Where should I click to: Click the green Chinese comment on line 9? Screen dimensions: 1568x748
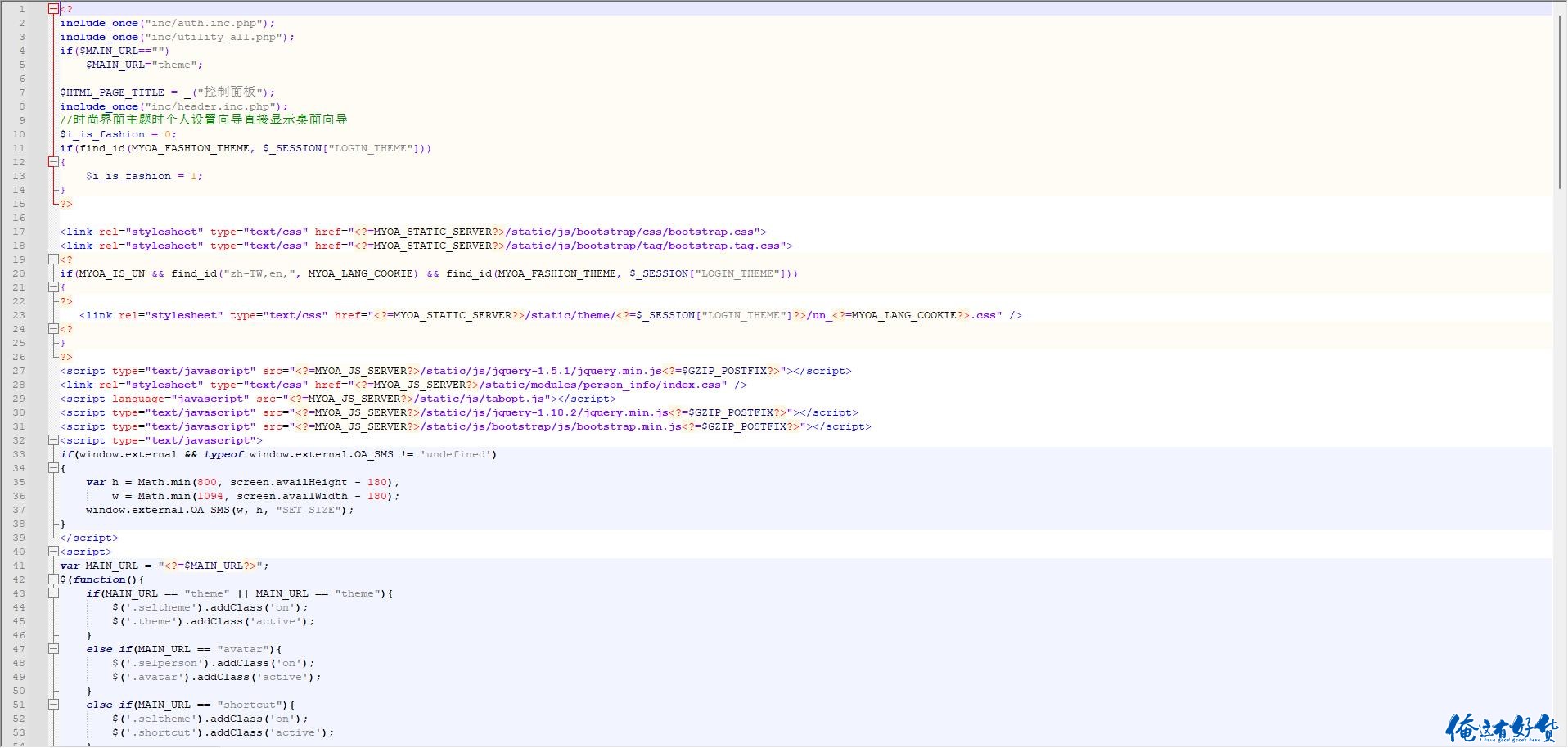coord(204,119)
